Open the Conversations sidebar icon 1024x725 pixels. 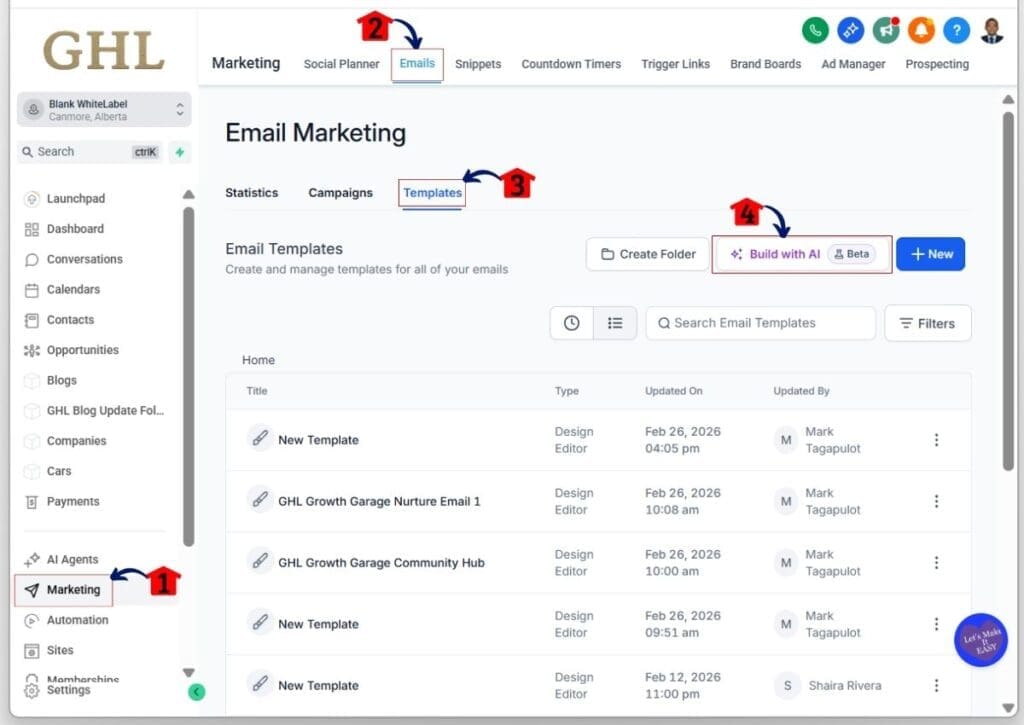point(30,259)
